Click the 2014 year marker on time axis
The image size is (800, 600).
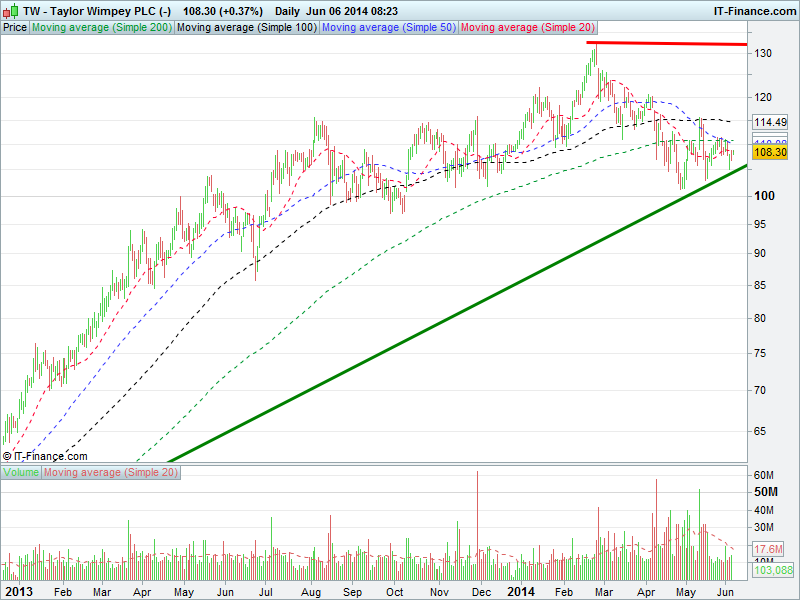click(x=522, y=592)
